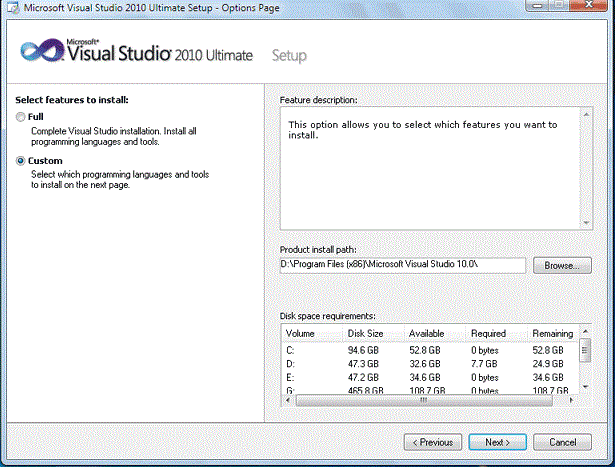
Task: Click the disk space vertical scrollbar thumb
Action: (585, 351)
